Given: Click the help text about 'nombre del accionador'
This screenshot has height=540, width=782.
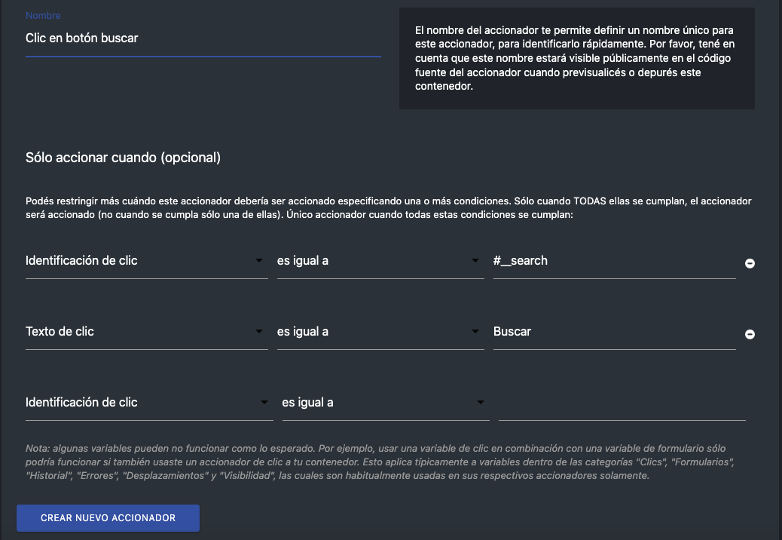Looking at the screenshot, I should pyautogui.click(x=575, y=58).
